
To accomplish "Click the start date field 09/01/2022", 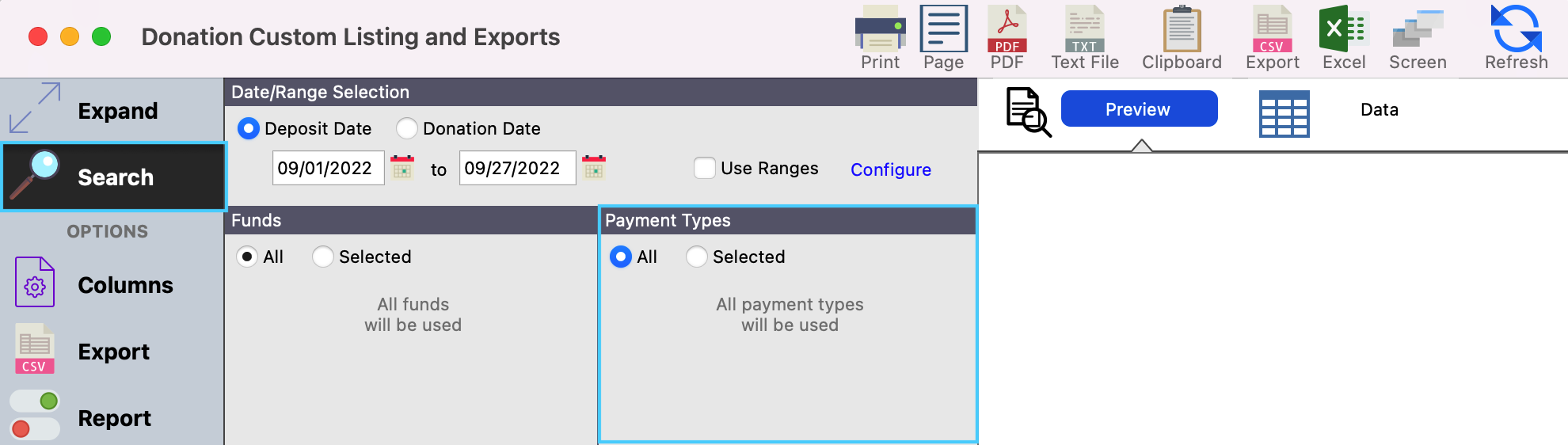I will [328, 168].
